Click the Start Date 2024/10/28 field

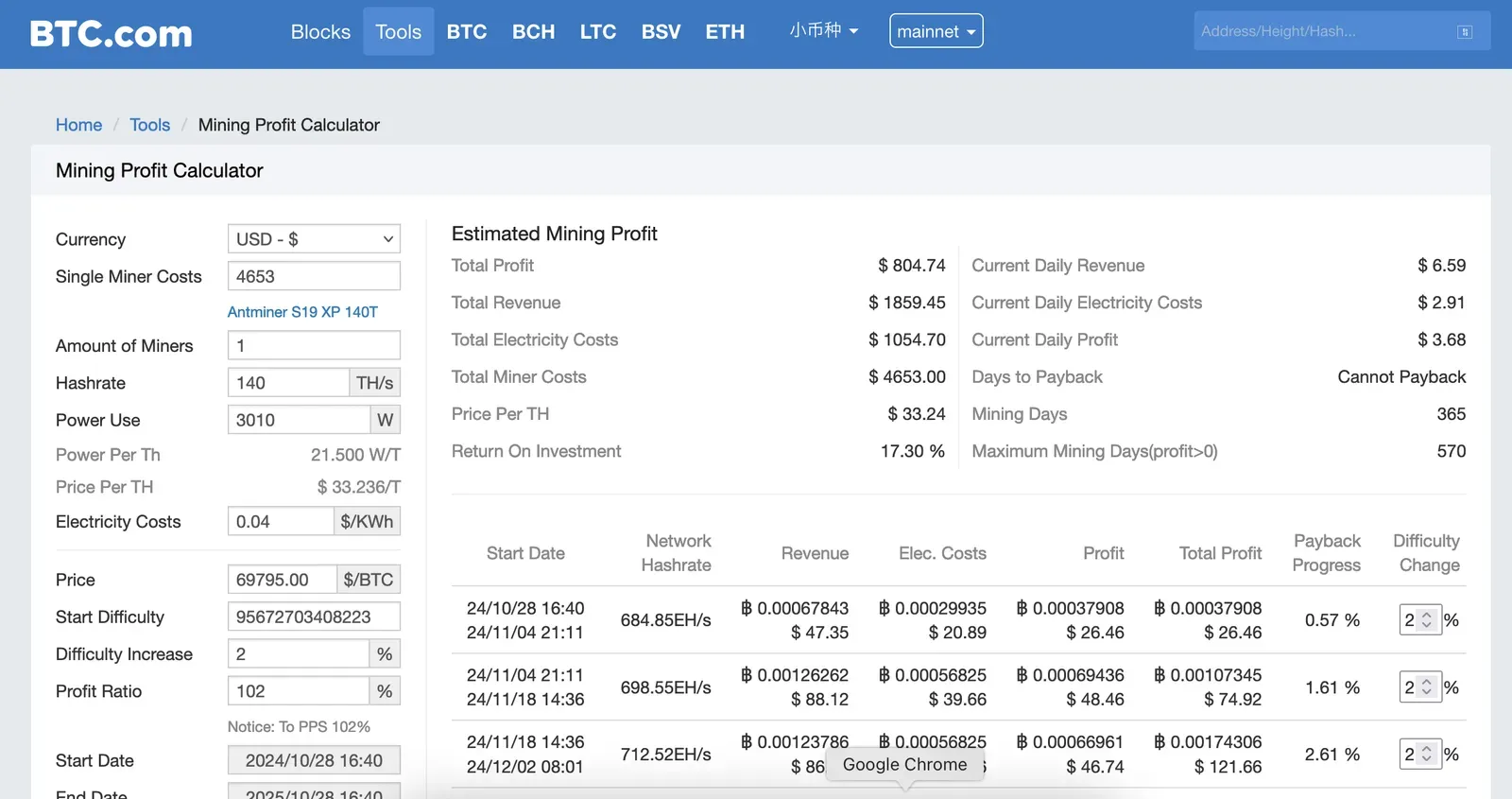point(314,760)
